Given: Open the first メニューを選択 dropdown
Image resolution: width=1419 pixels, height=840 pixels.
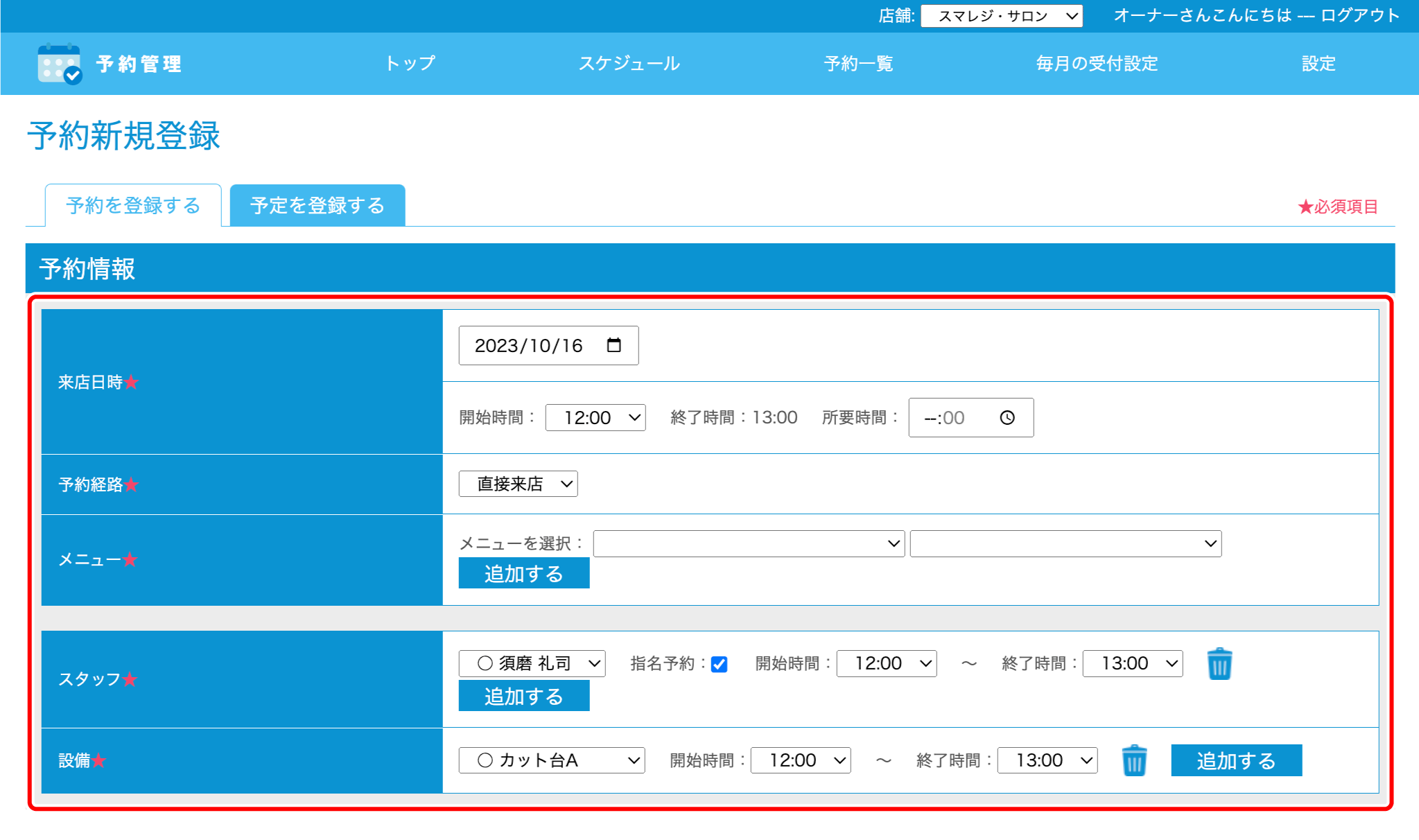Looking at the screenshot, I should (x=749, y=543).
